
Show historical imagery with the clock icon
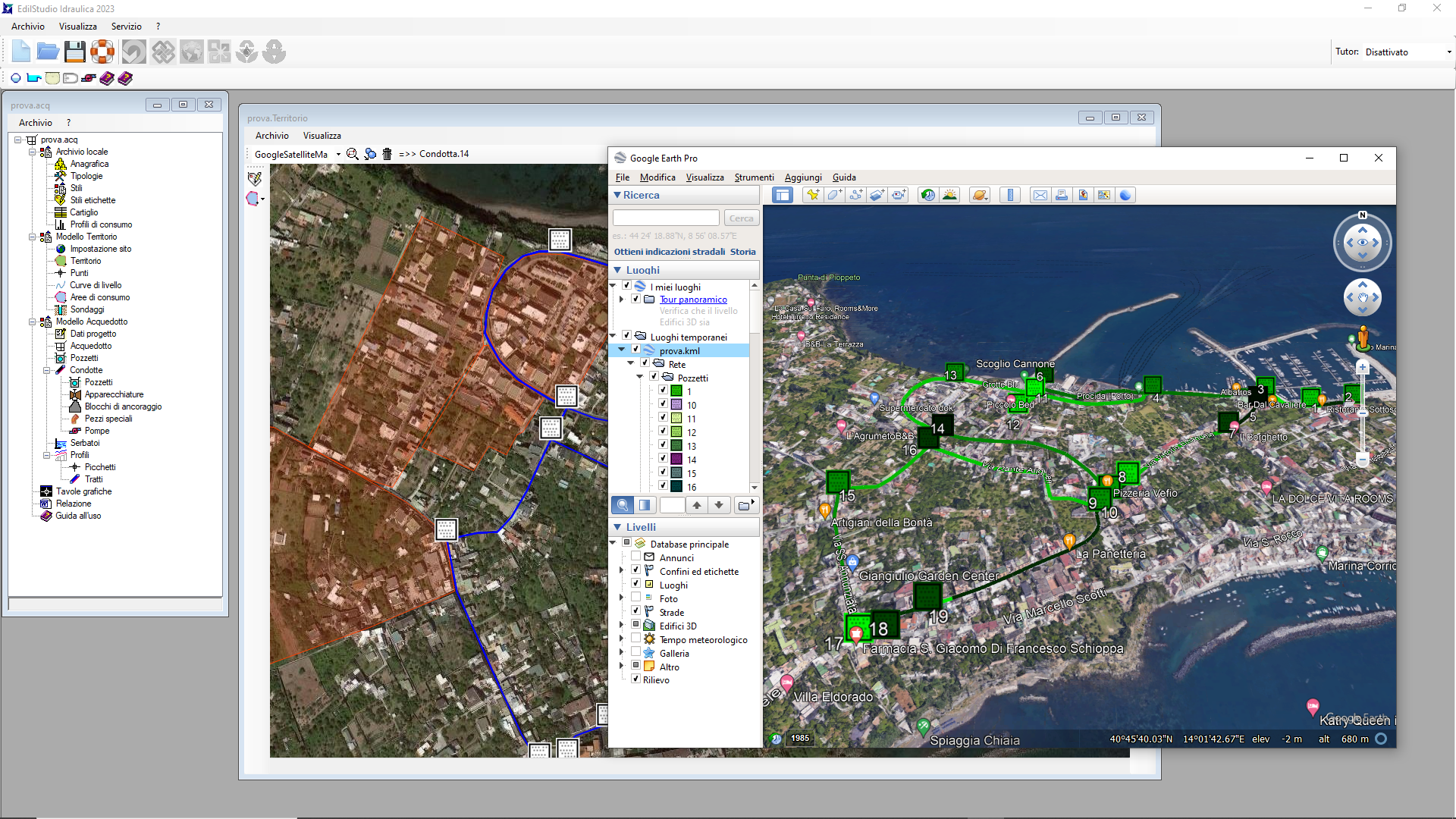coord(928,195)
